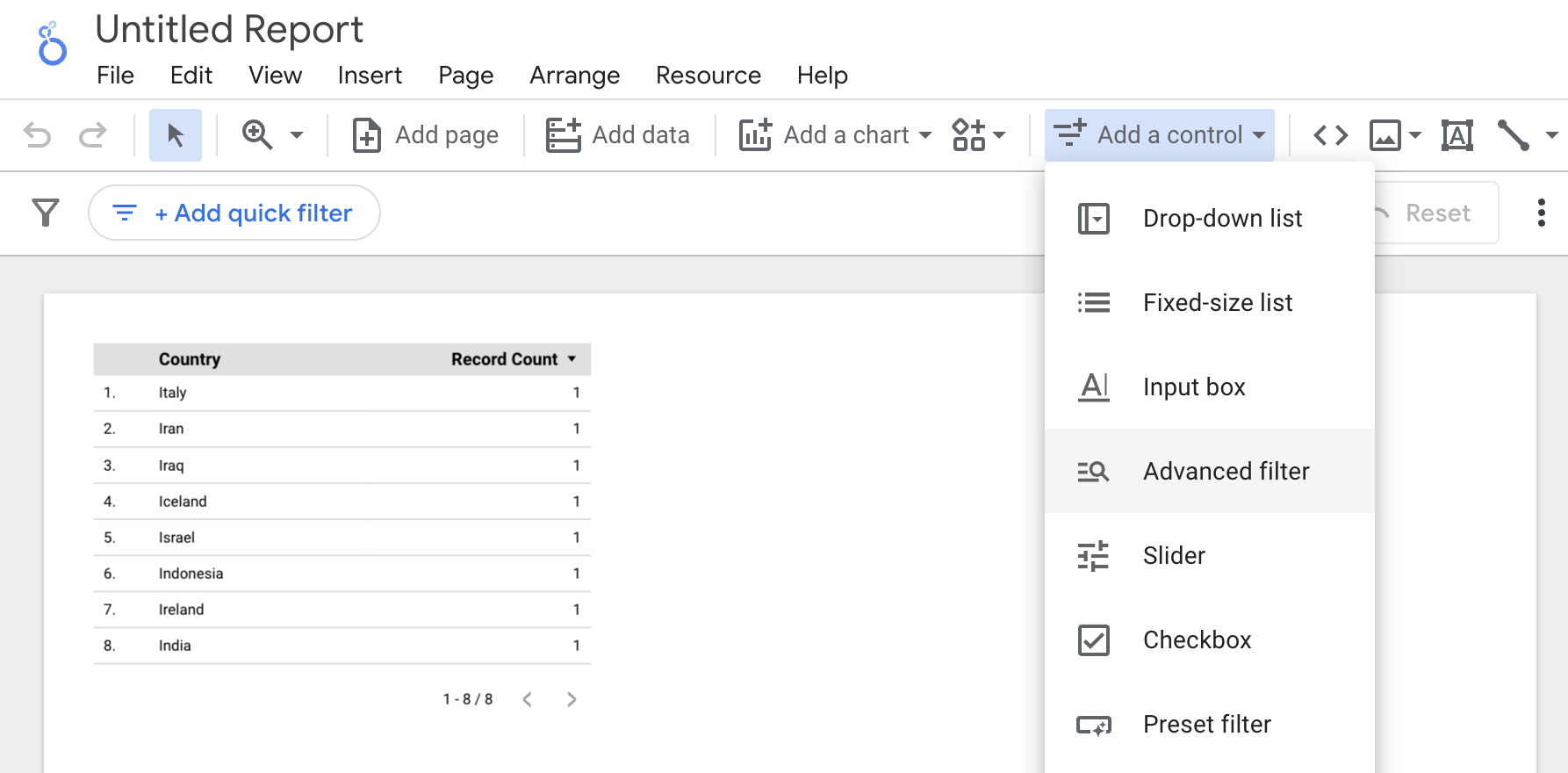Open the Help menu

(x=823, y=76)
